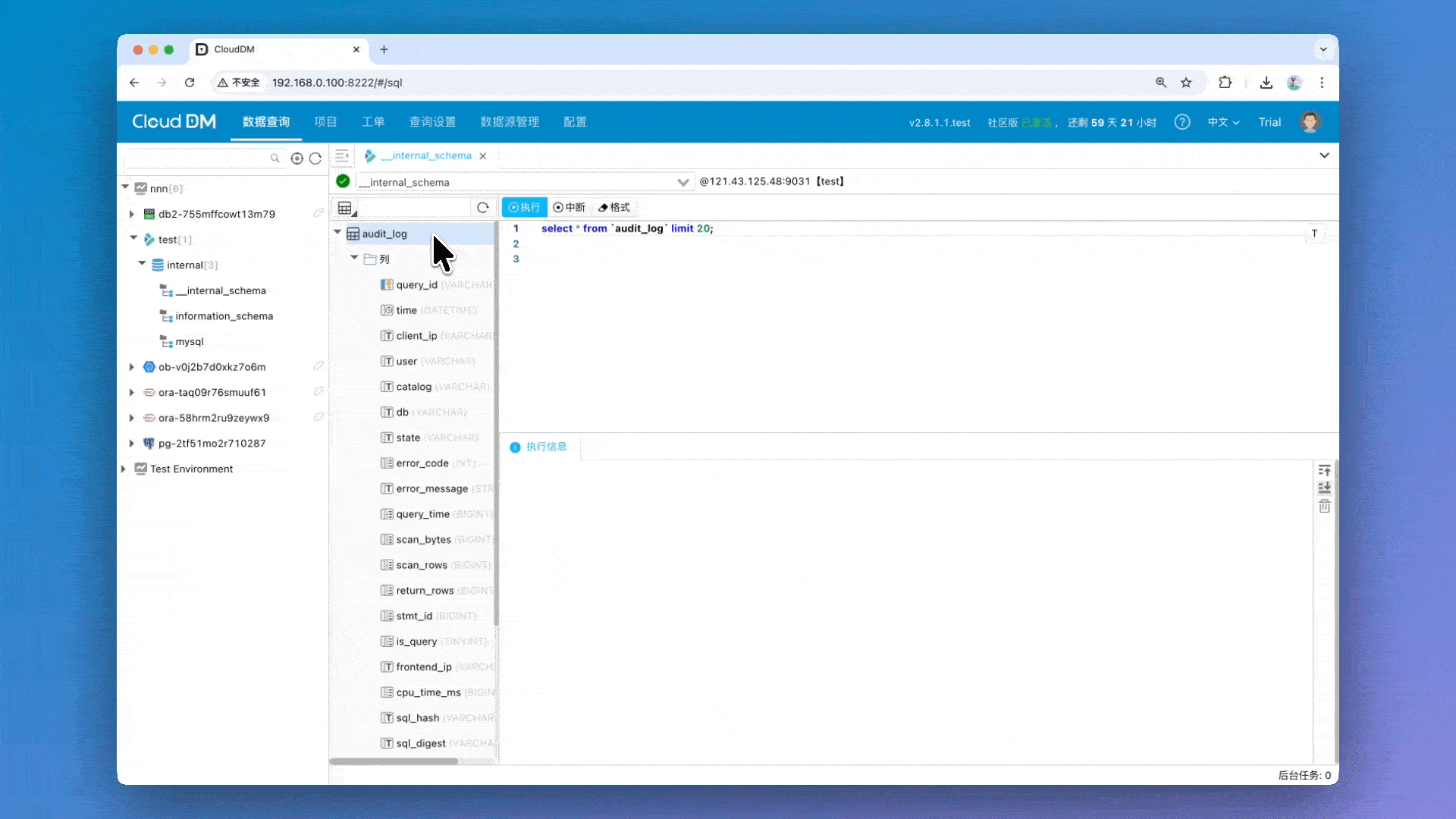The width and height of the screenshot is (1456, 819).
Task: Open the help question mark icon
Action: (1181, 122)
